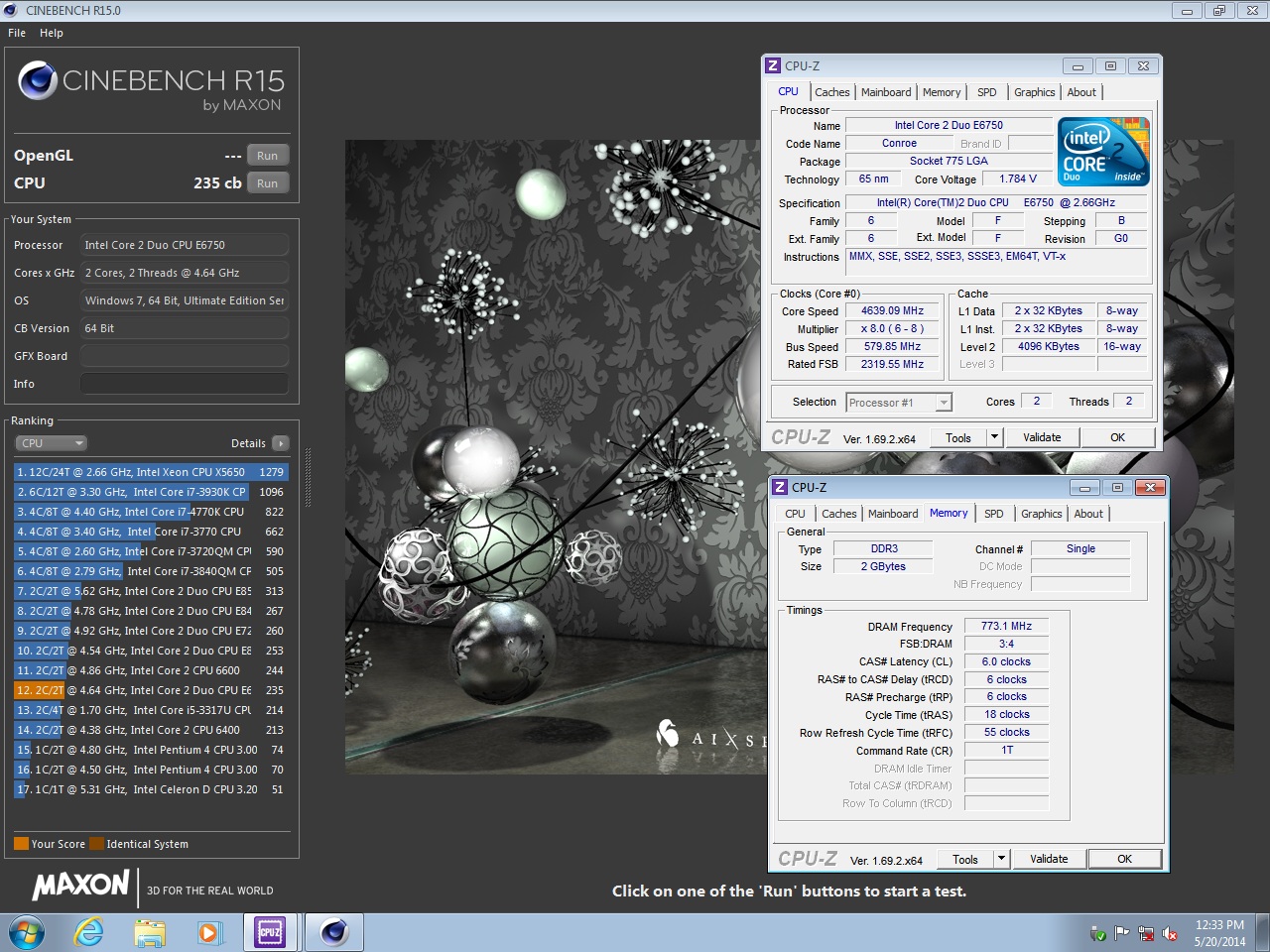Click the network tray icon
Viewport: 1270px width, 952px height.
tap(1146, 933)
